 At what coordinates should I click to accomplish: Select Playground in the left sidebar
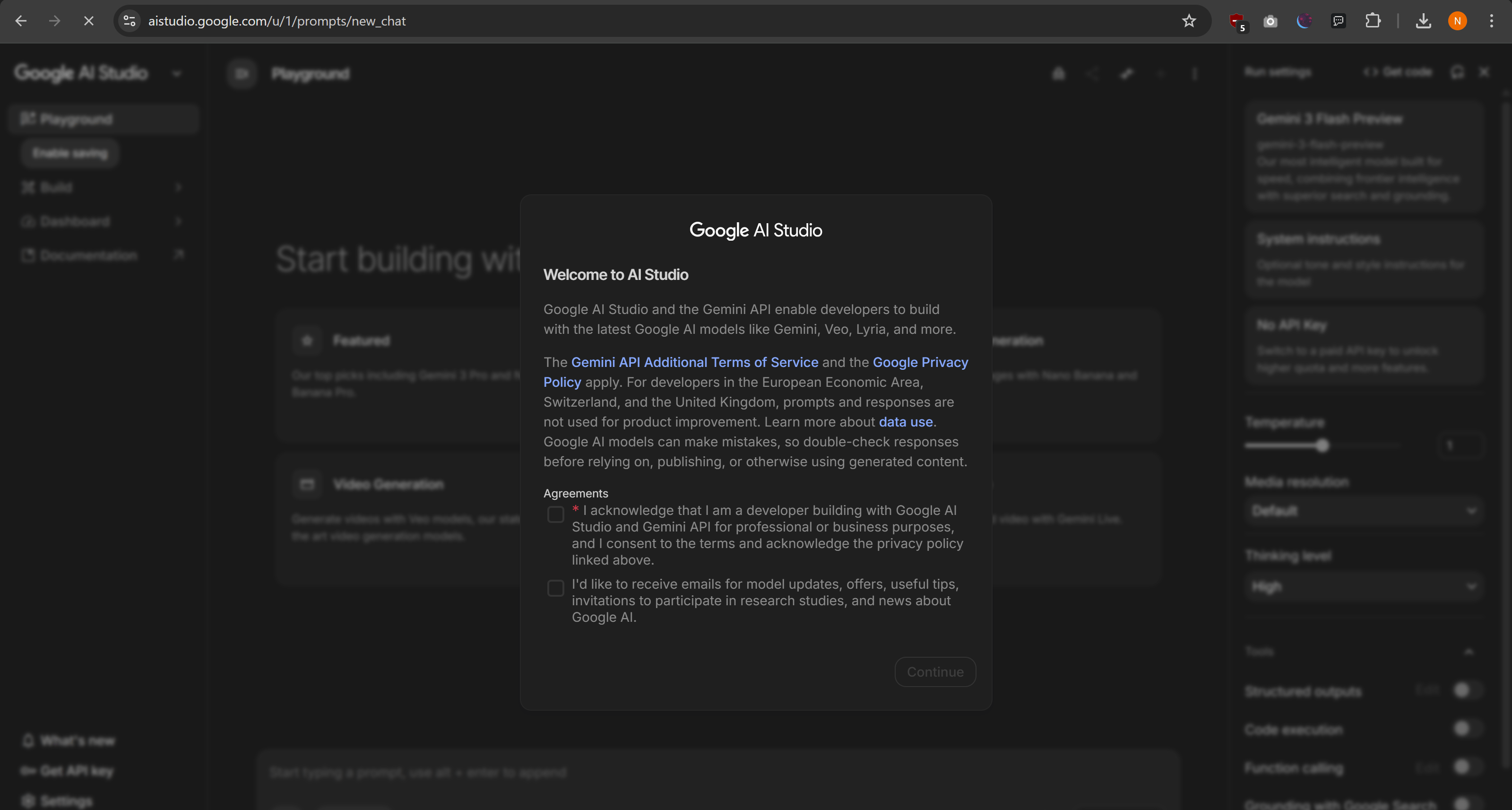coord(104,119)
